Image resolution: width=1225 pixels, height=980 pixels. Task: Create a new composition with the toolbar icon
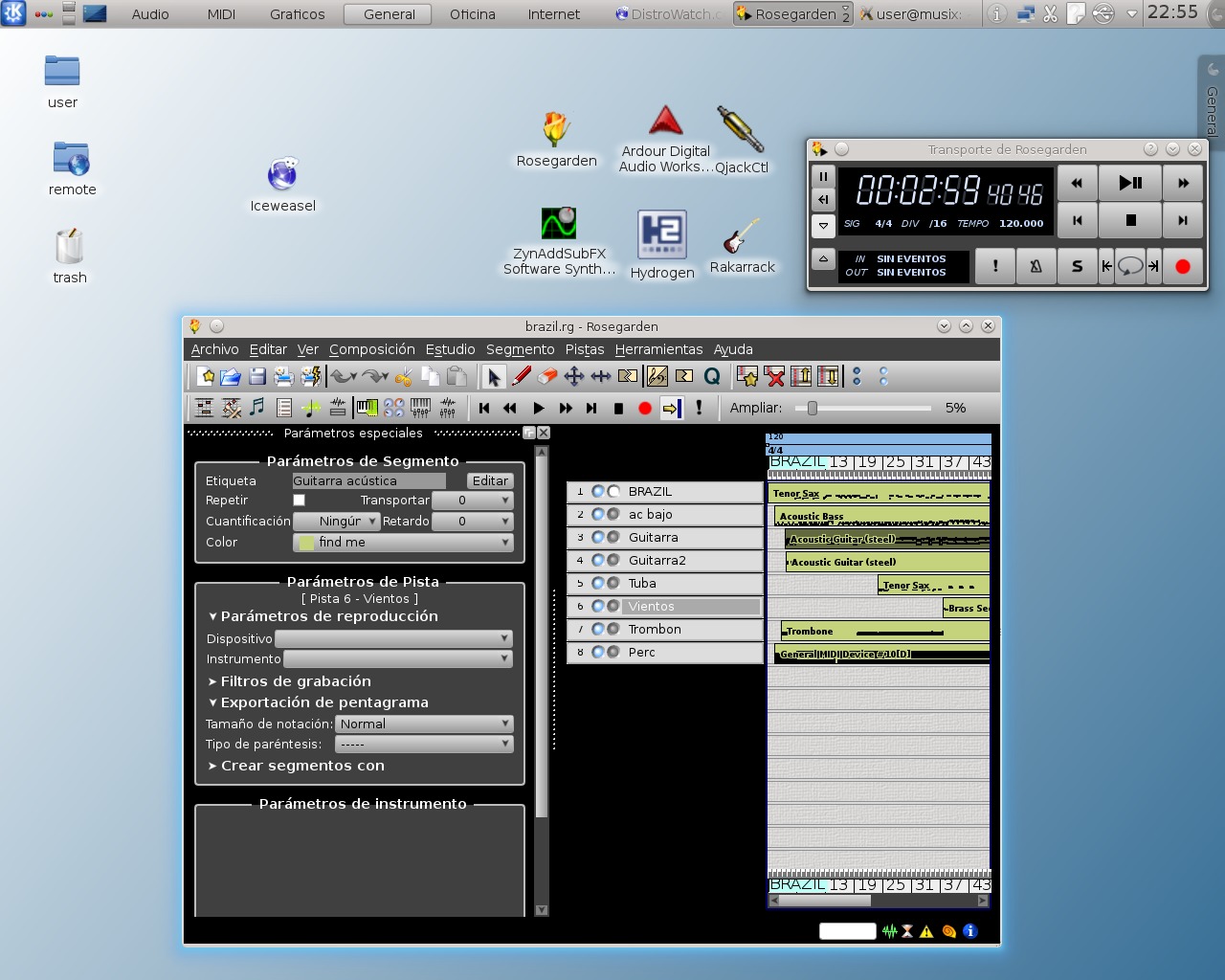(206, 377)
